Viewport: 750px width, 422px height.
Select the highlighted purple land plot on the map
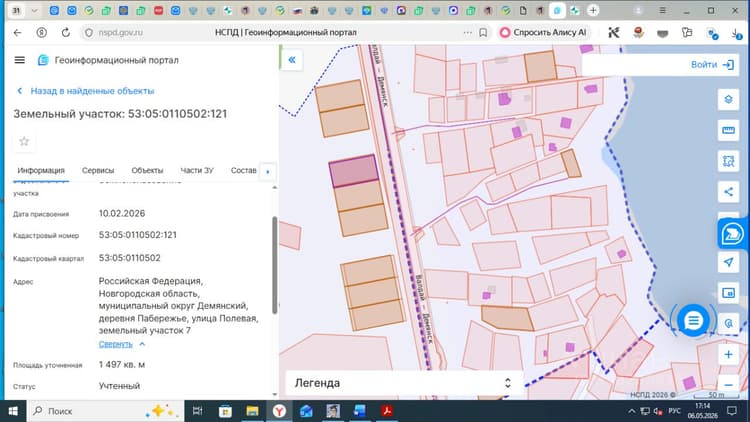[354, 170]
